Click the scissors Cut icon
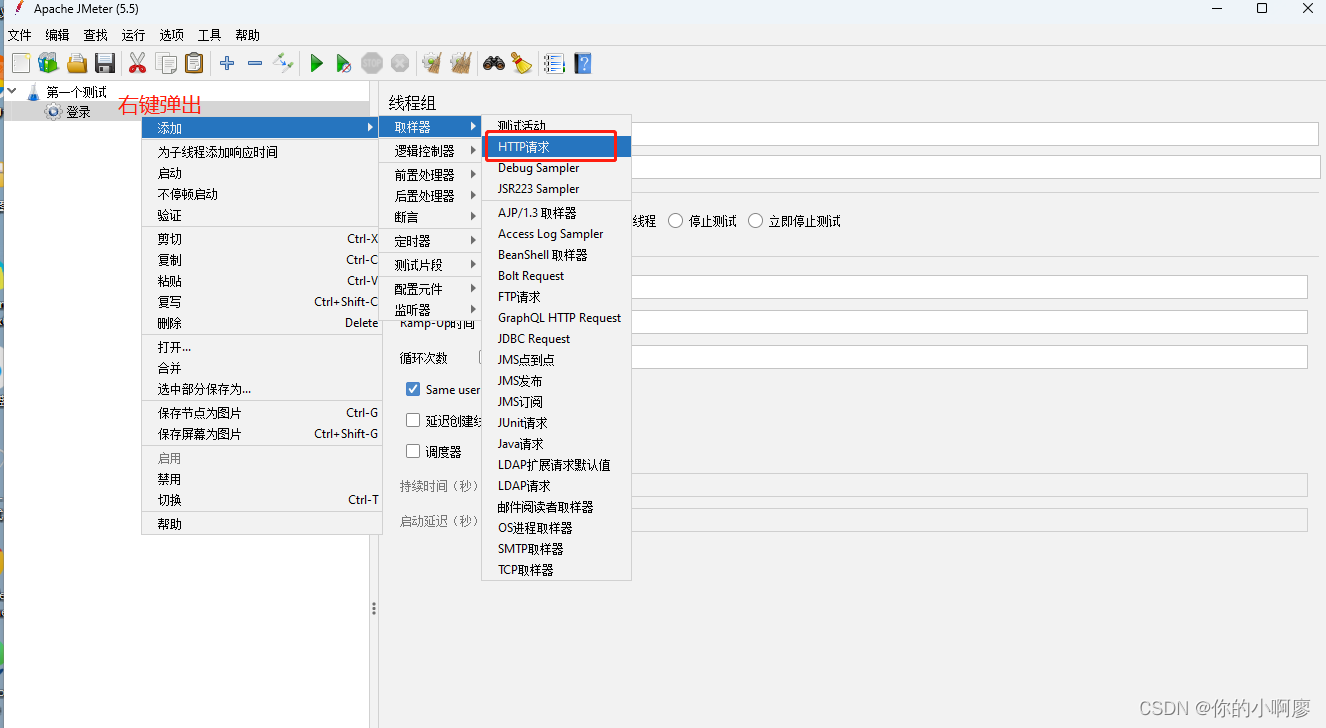This screenshot has width=1326, height=728. click(137, 63)
